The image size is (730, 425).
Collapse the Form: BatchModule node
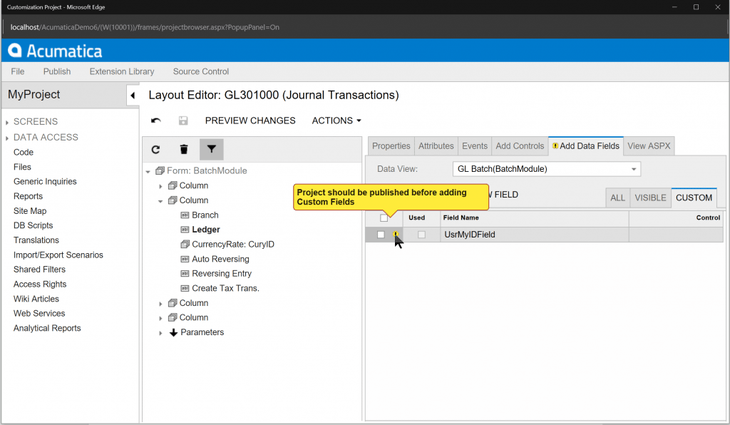(x=148, y=172)
